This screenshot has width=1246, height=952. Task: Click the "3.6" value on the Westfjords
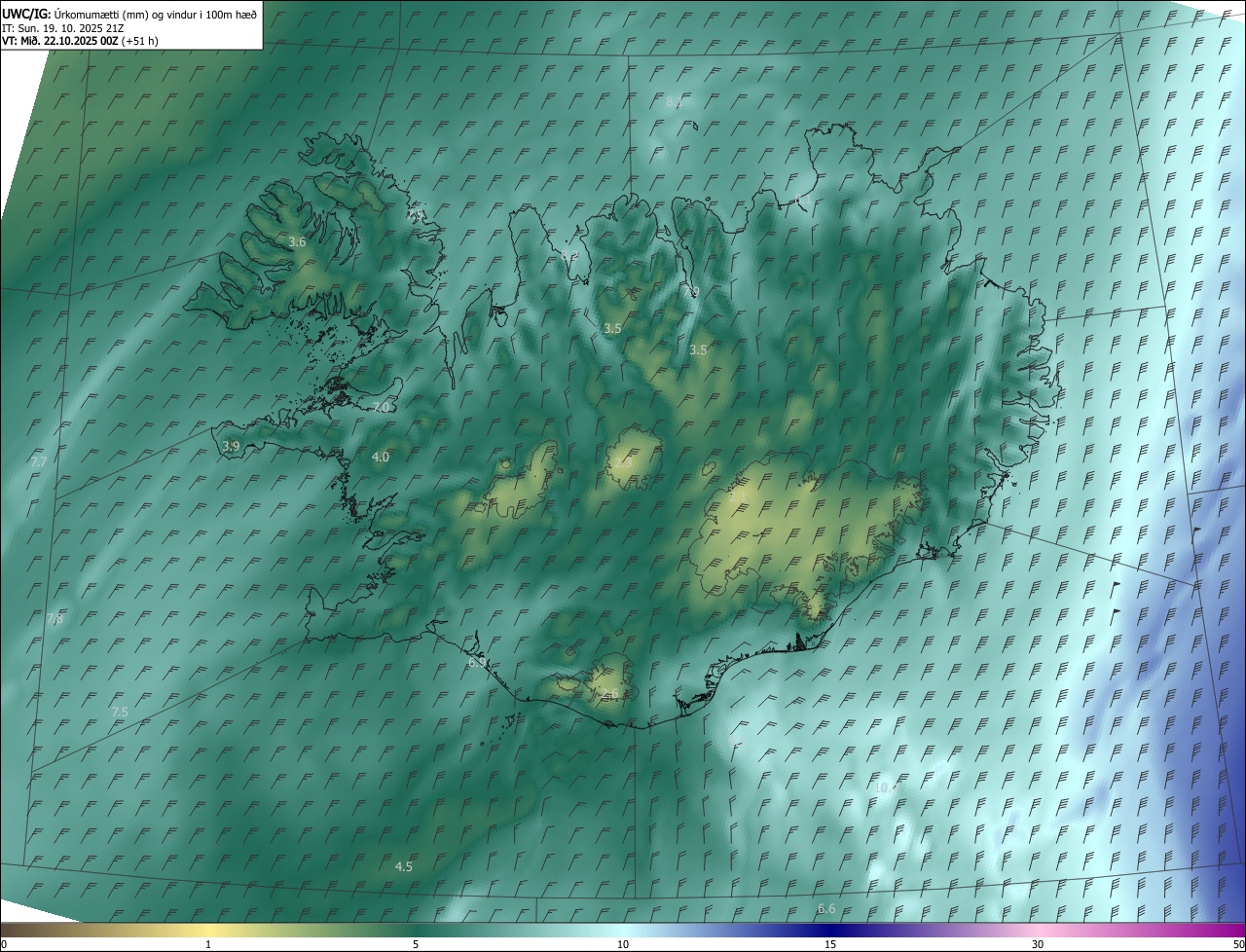coord(297,242)
